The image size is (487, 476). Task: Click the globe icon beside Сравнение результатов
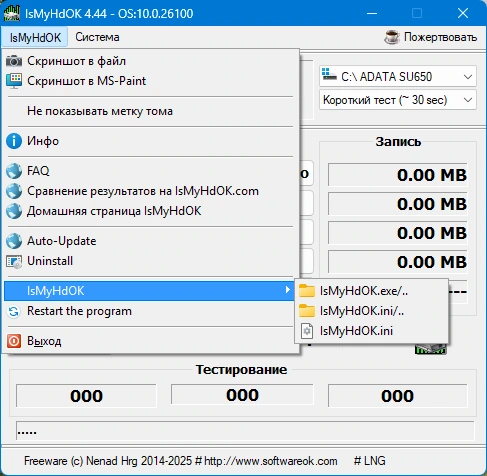14,191
